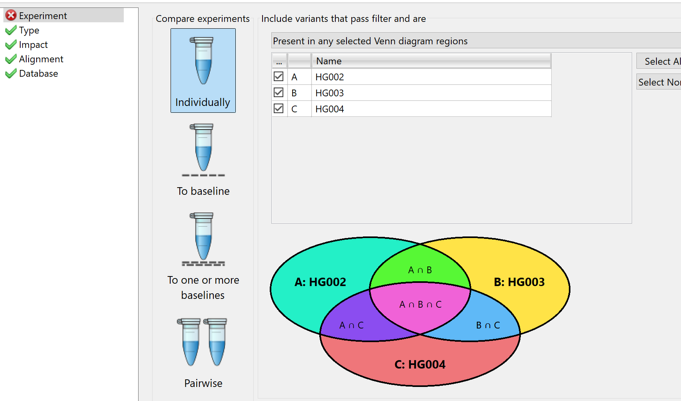Click the ellipsis column header in table
The width and height of the screenshot is (681, 401).
(x=279, y=61)
